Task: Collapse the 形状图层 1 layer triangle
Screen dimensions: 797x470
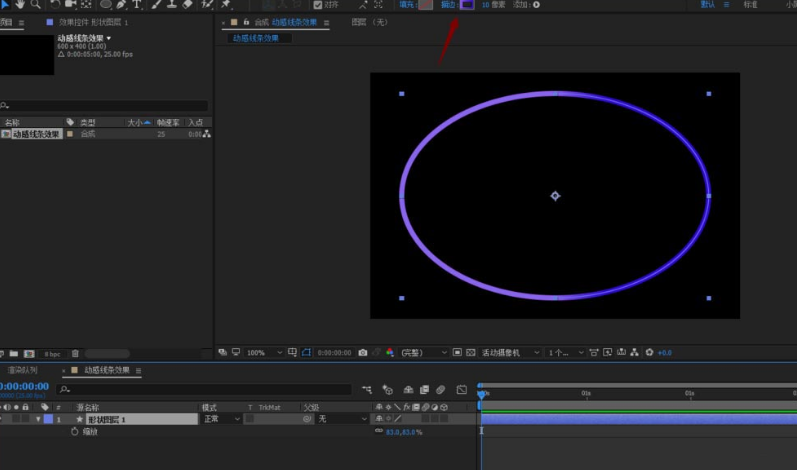Action: [38, 419]
